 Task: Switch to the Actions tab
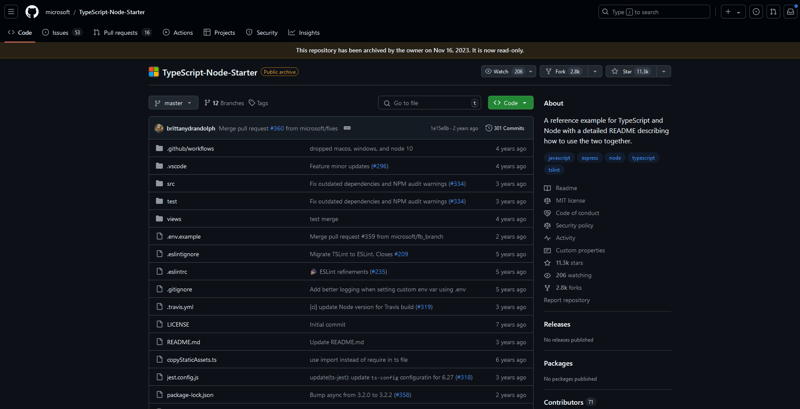178,32
